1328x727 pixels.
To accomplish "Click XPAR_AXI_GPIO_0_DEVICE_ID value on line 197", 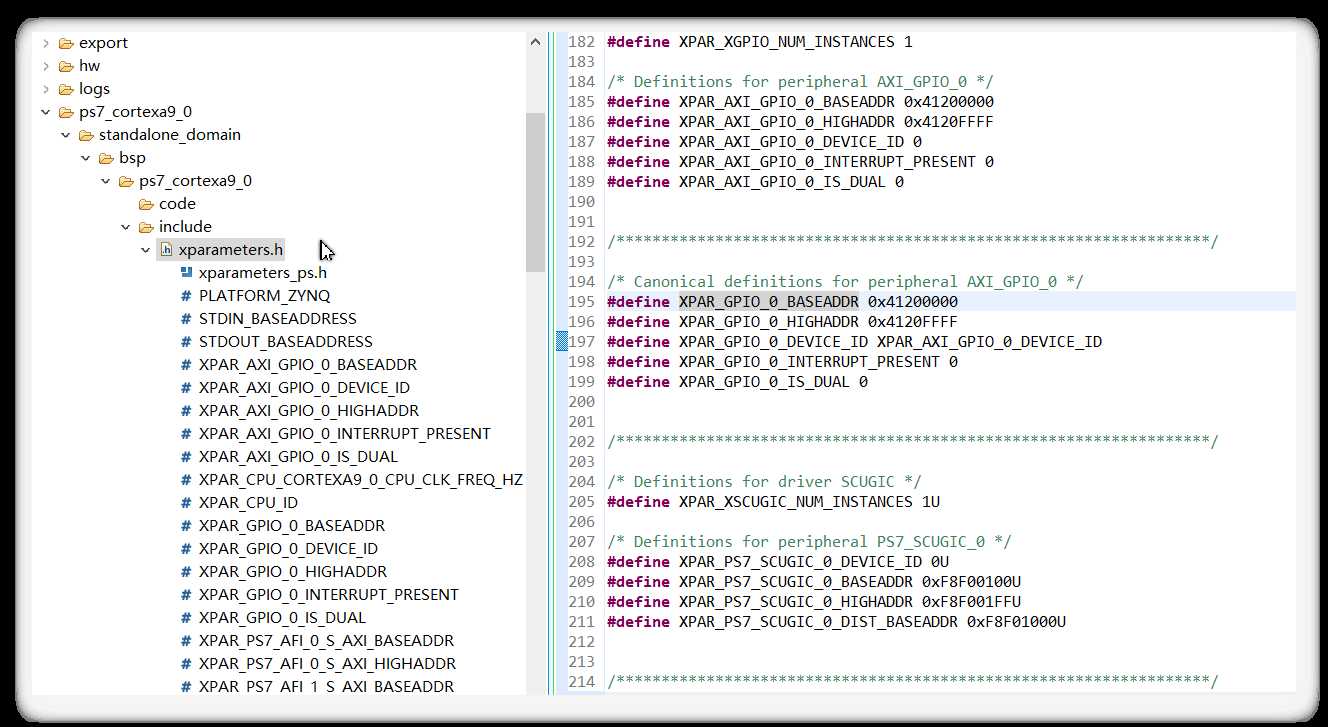I will click(989, 342).
